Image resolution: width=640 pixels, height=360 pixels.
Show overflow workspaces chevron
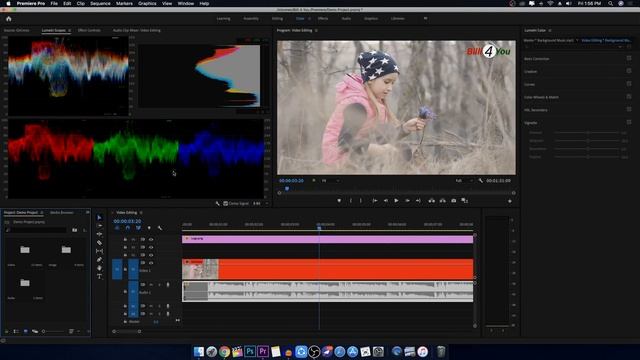pyautogui.click(x=425, y=18)
